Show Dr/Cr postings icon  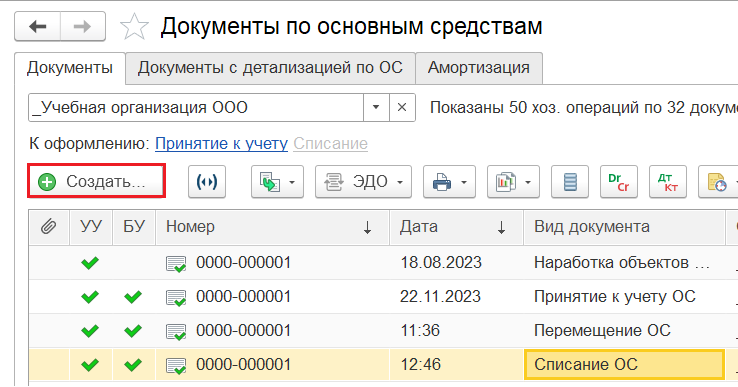tap(619, 181)
